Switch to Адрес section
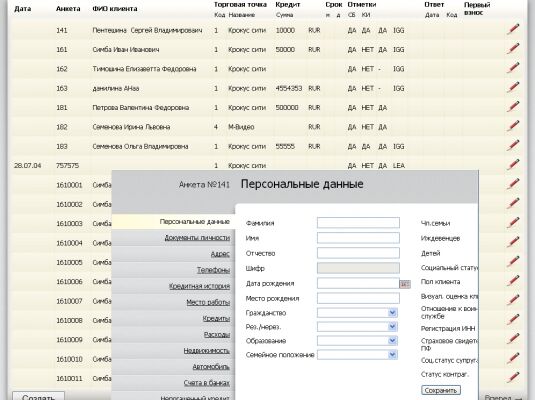 point(220,254)
